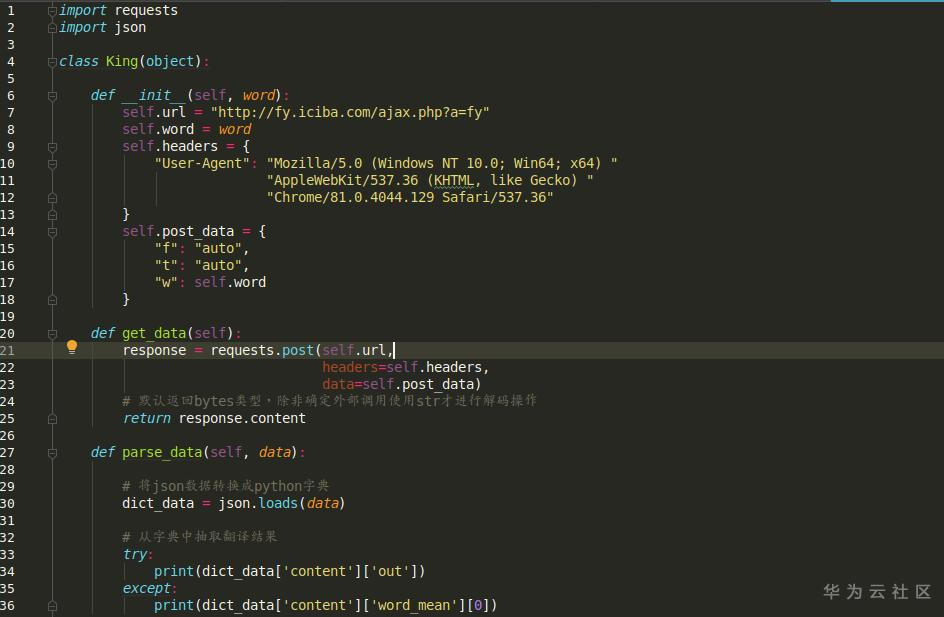The width and height of the screenshot is (944, 617).
Task: Click the 'dict_data' variable on line 30
Action: (x=158, y=503)
